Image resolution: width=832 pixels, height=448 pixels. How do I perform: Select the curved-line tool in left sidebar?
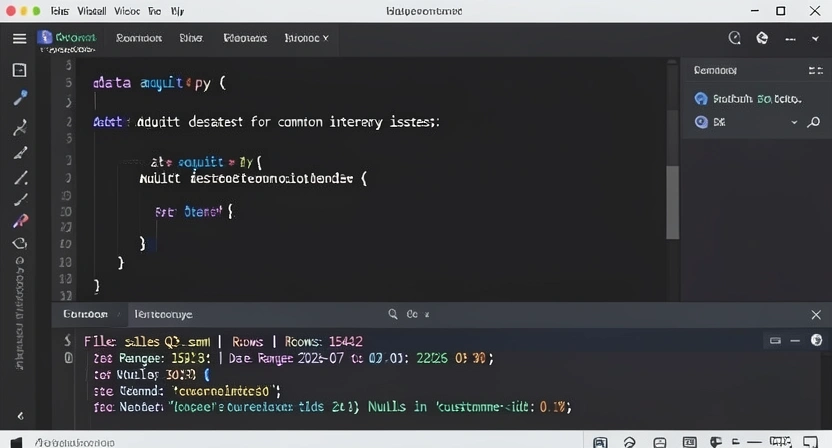coord(20,127)
